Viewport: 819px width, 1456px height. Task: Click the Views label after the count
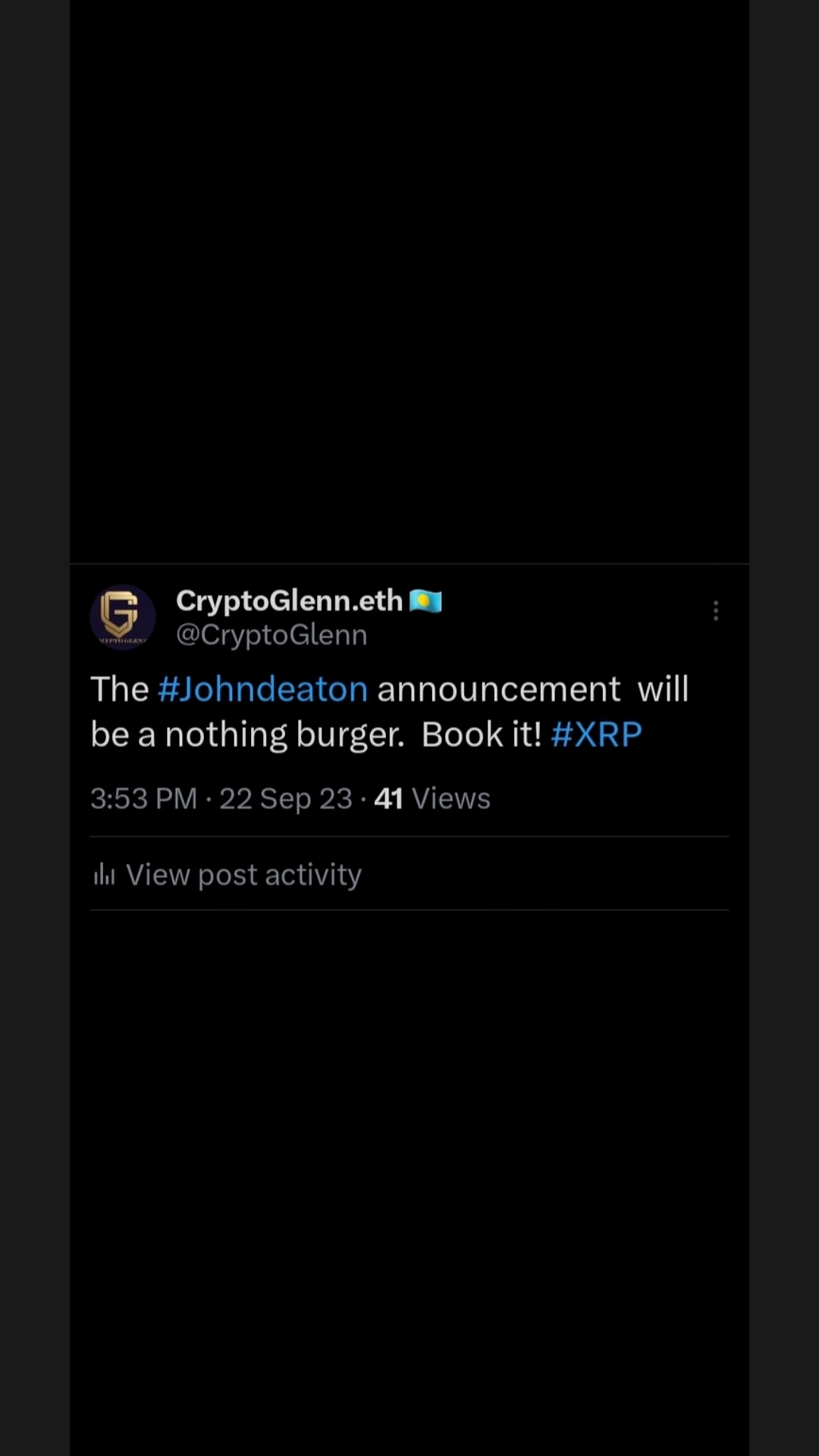point(451,799)
